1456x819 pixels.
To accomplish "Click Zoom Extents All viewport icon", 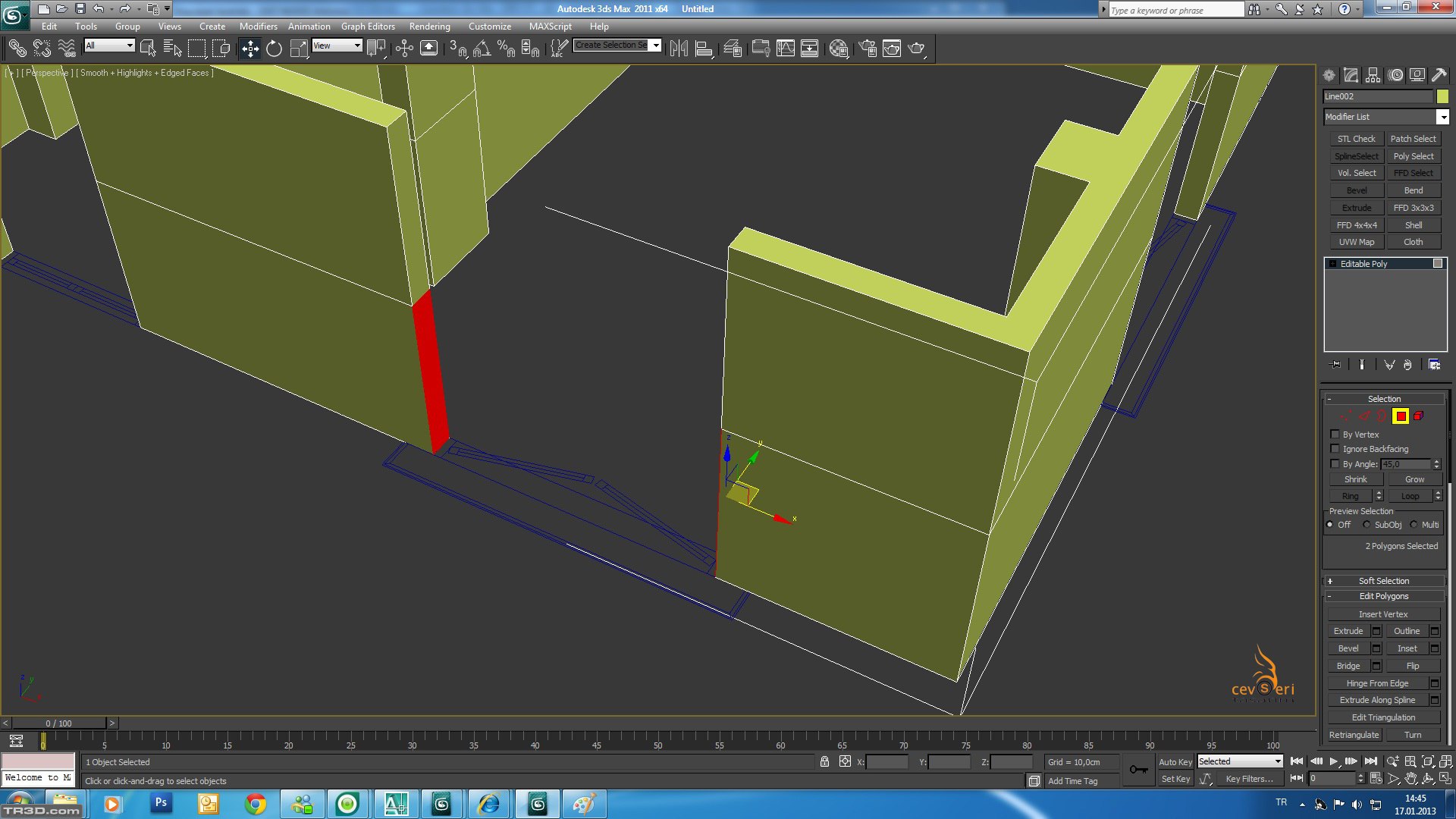I will pyautogui.click(x=1445, y=761).
